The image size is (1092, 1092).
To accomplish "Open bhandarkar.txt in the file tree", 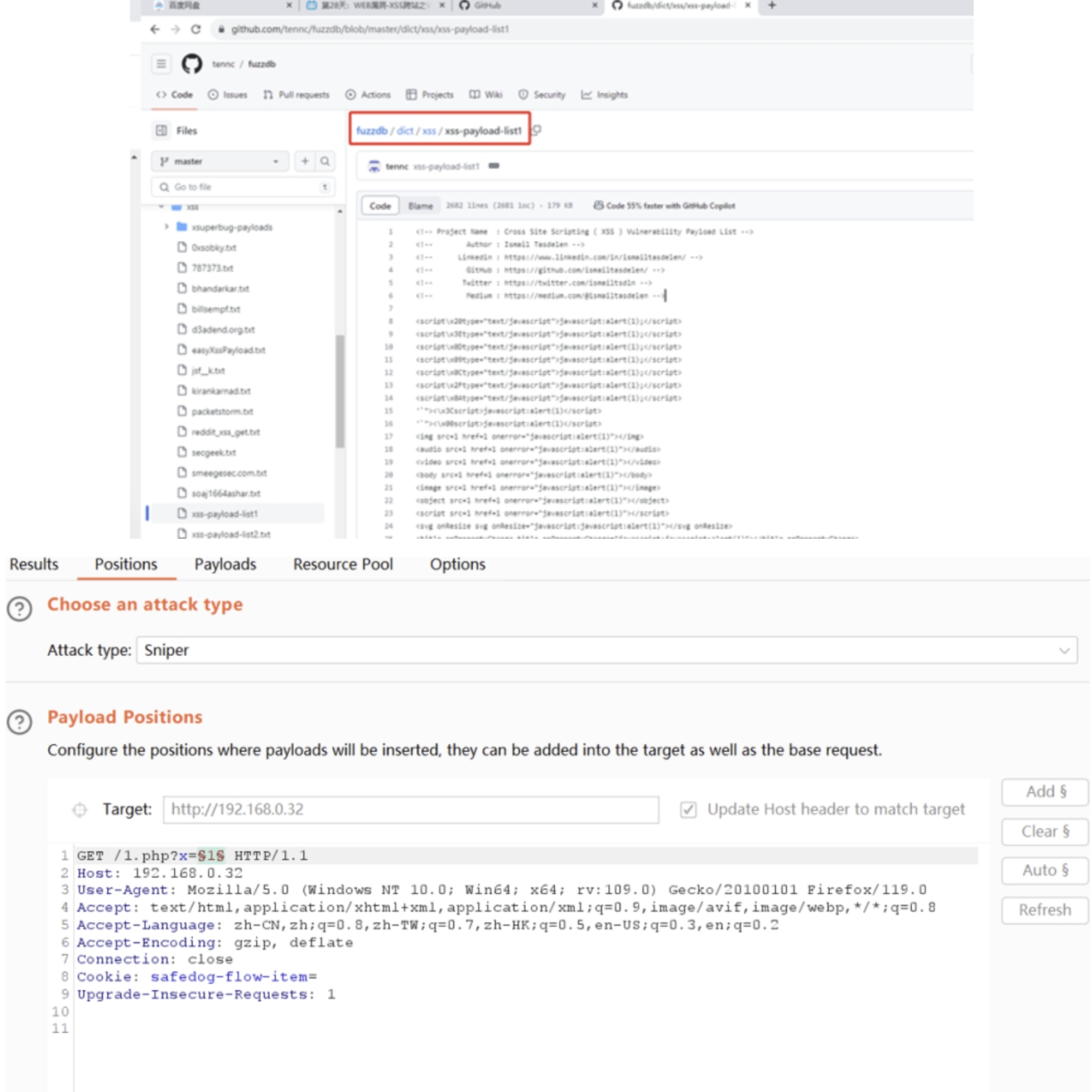I will click(220, 289).
